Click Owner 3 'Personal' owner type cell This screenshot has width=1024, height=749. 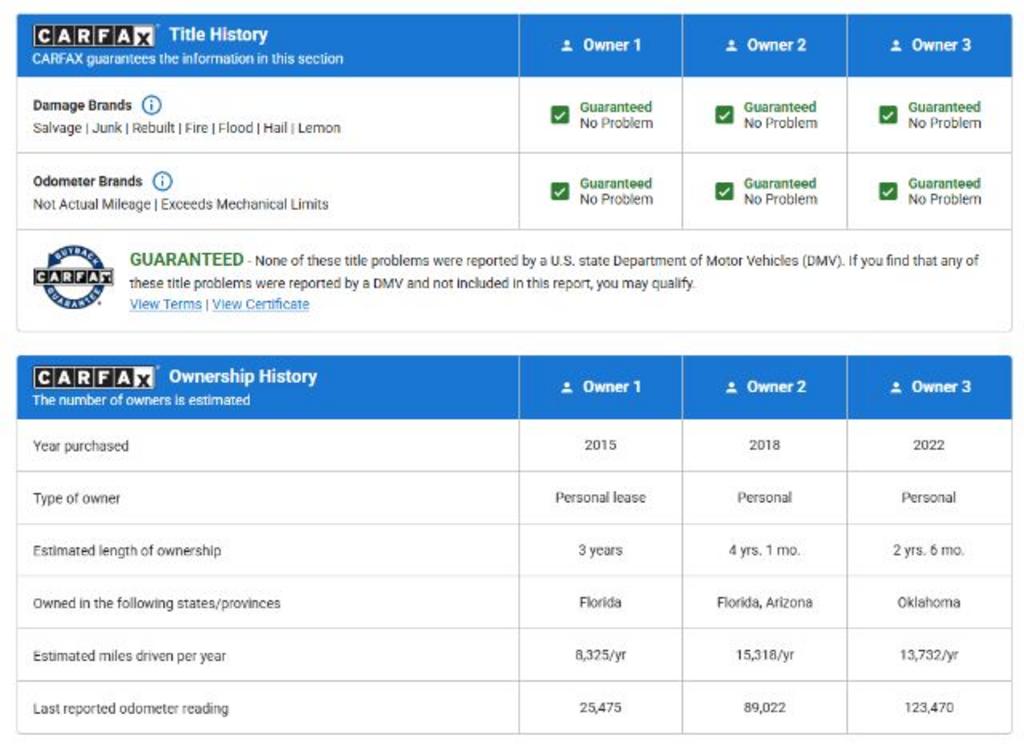929,498
